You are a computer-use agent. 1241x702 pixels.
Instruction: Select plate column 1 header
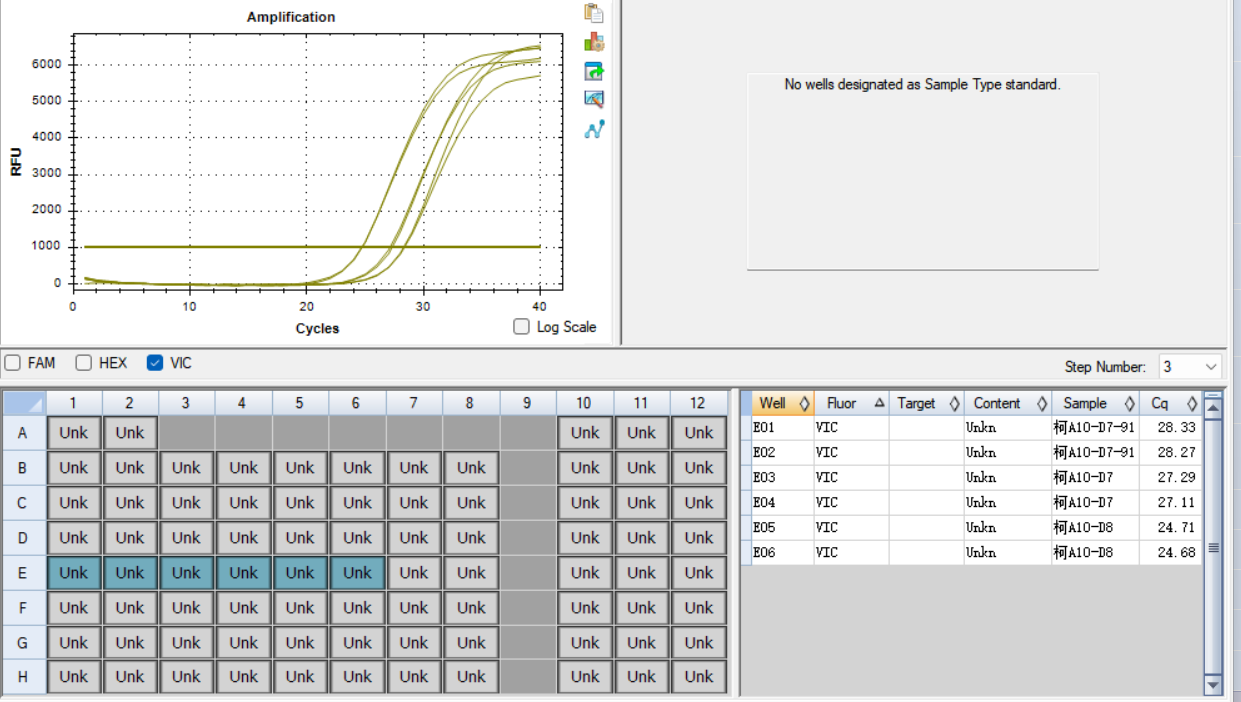pyautogui.click(x=73, y=403)
